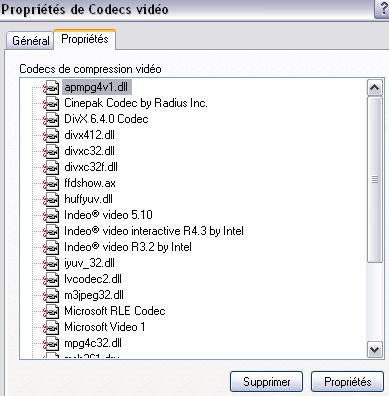Click the file icon for divx412.dll
389x396 pixels.
click(x=51, y=136)
